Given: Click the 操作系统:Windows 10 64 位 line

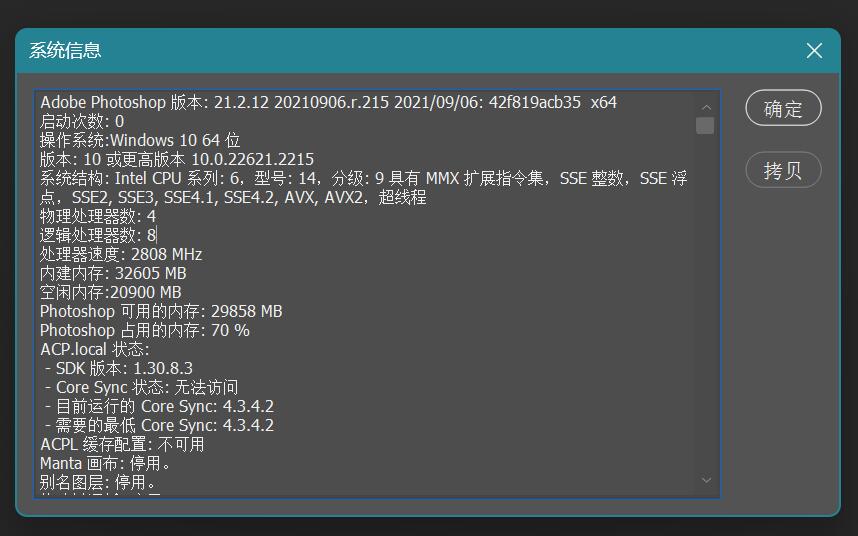Looking at the screenshot, I should 140,141.
